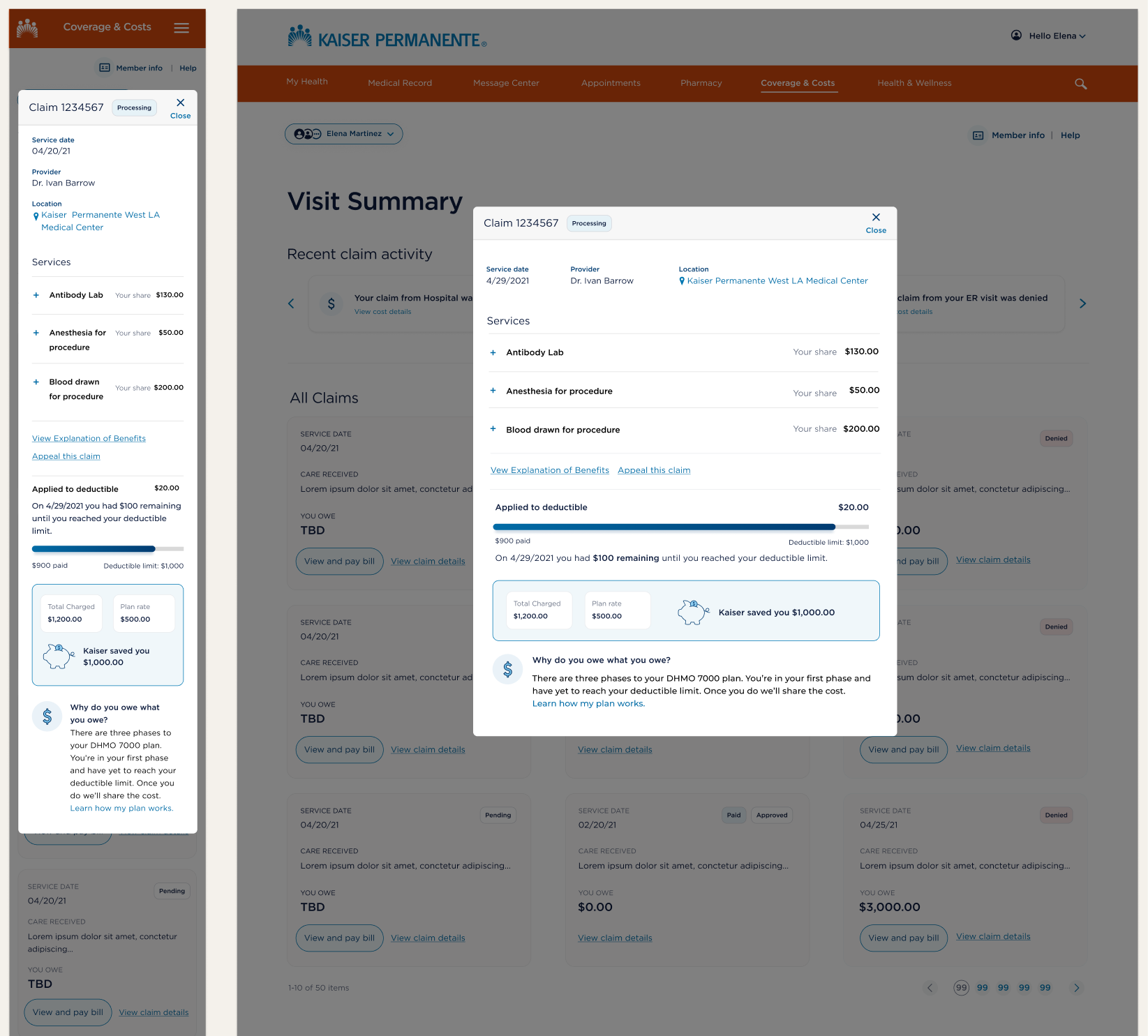Click the dollar icon in recent claim activity card
Image resolution: width=1148 pixels, height=1036 pixels.
tap(331, 303)
